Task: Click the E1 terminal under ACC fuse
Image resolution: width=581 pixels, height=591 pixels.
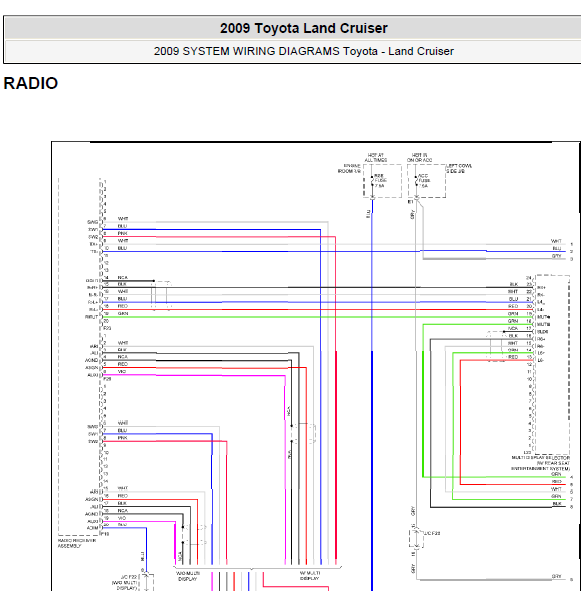Action: (411, 202)
